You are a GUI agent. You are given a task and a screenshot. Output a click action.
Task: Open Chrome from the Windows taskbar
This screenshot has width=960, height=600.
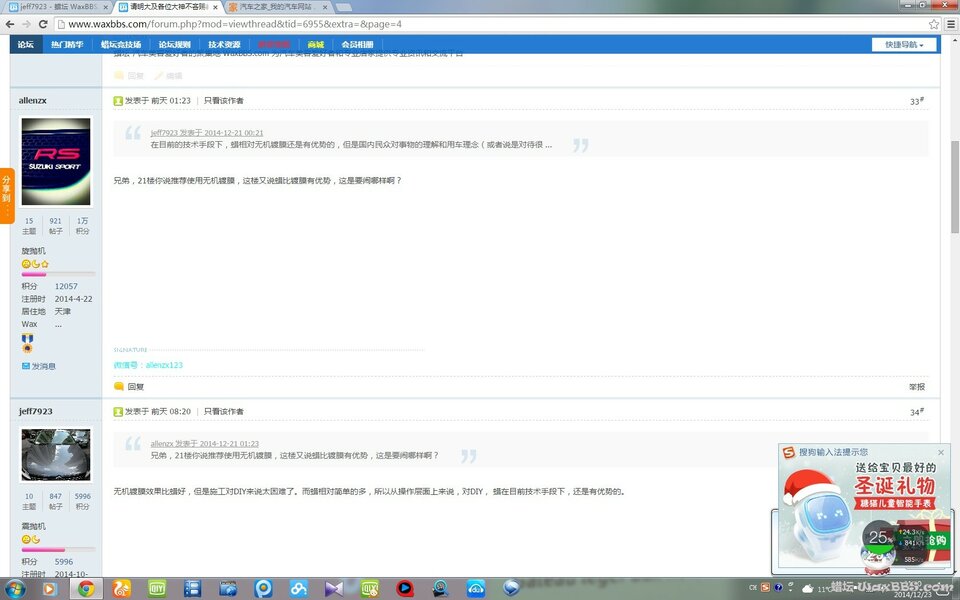(86, 589)
